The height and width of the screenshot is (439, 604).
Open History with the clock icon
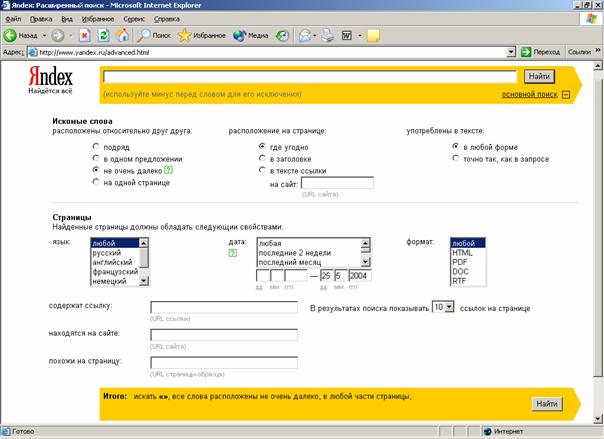pyautogui.click(x=282, y=36)
